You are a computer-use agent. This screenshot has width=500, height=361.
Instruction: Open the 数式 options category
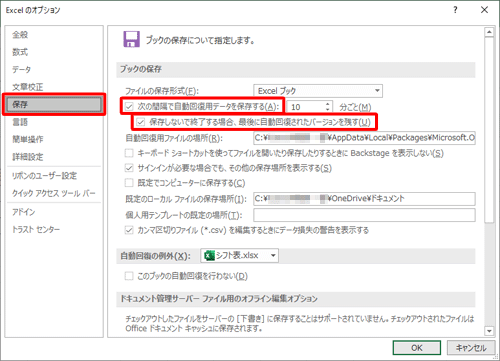click(x=20, y=52)
